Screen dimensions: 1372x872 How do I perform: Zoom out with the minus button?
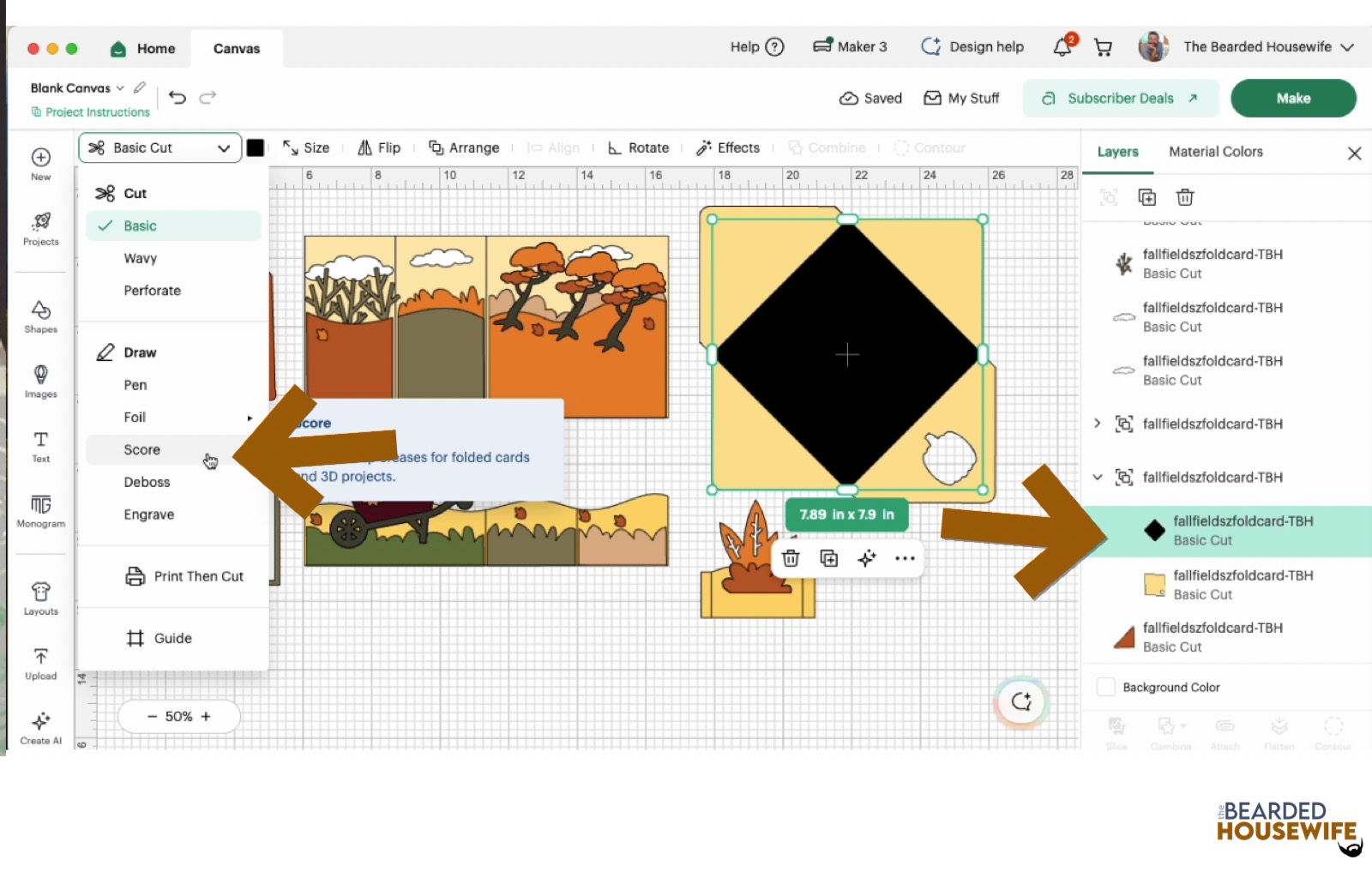click(152, 716)
